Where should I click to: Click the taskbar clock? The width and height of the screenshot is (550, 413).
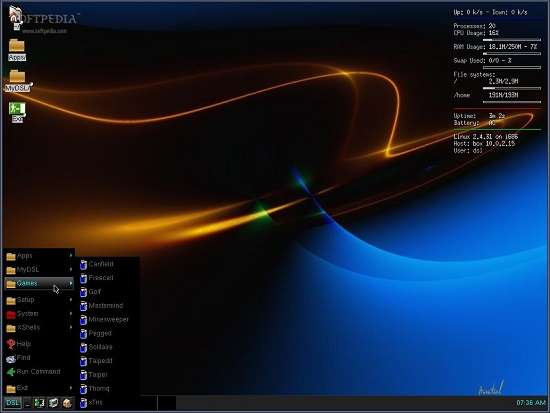click(531, 403)
